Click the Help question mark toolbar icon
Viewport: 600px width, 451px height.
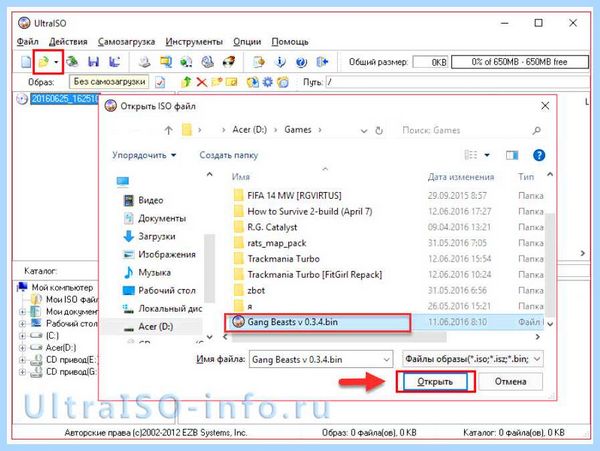pos(302,62)
